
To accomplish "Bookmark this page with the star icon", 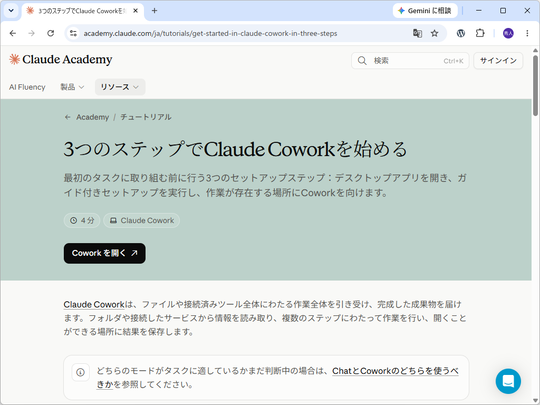I will (434, 33).
